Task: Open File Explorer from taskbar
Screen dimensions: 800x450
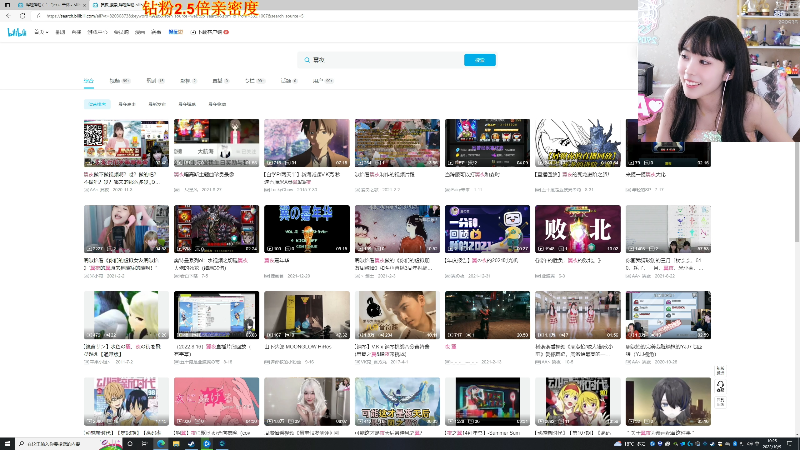Action: pos(176,444)
